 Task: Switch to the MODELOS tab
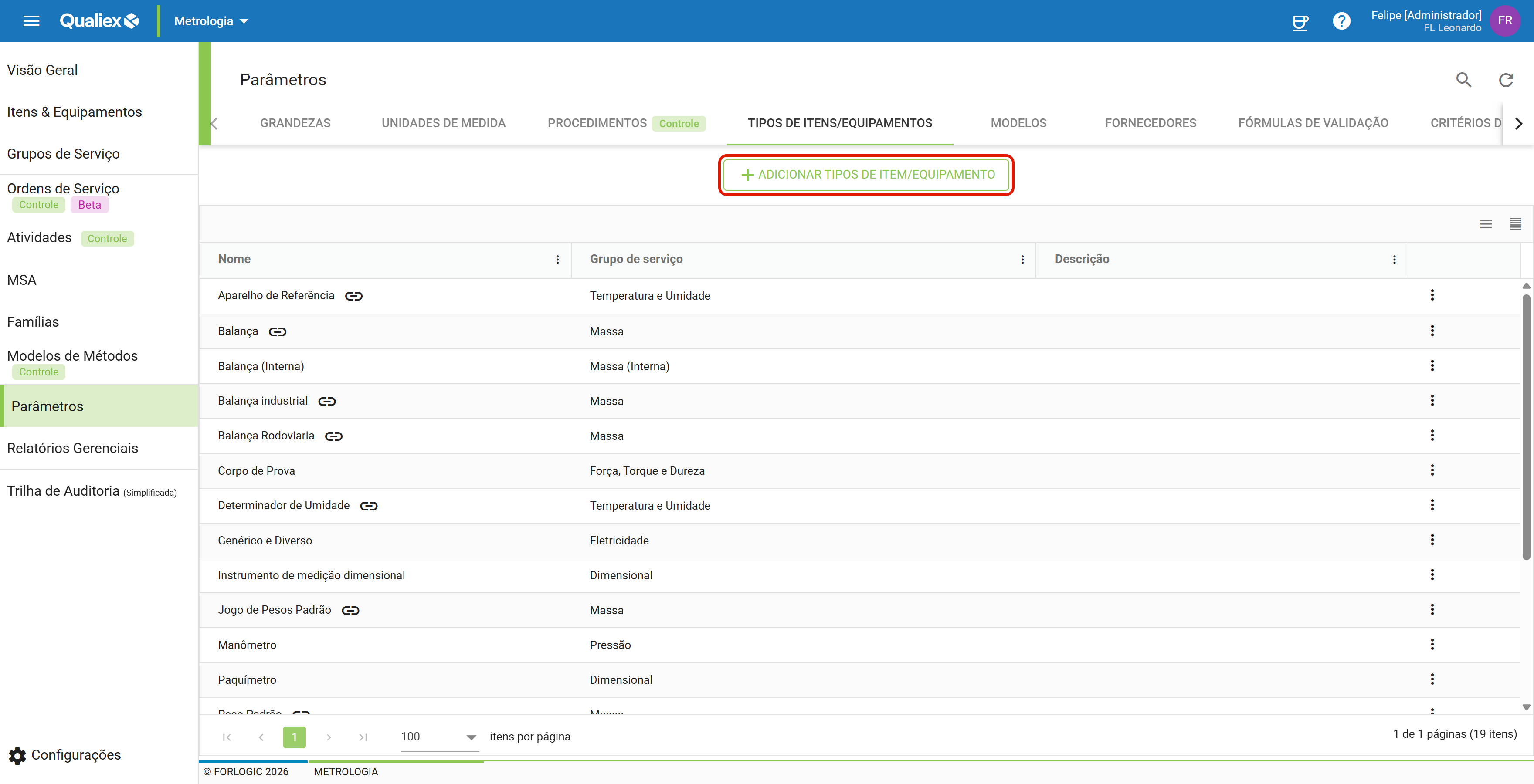click(x=1018, y=123)
